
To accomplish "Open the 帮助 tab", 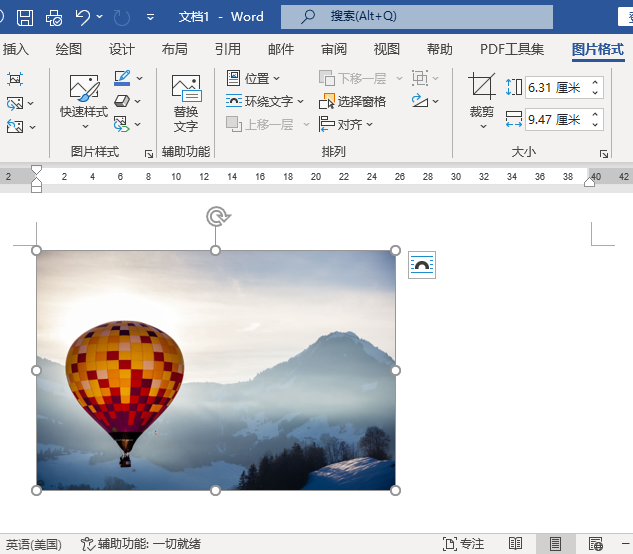I will [440, 49].
